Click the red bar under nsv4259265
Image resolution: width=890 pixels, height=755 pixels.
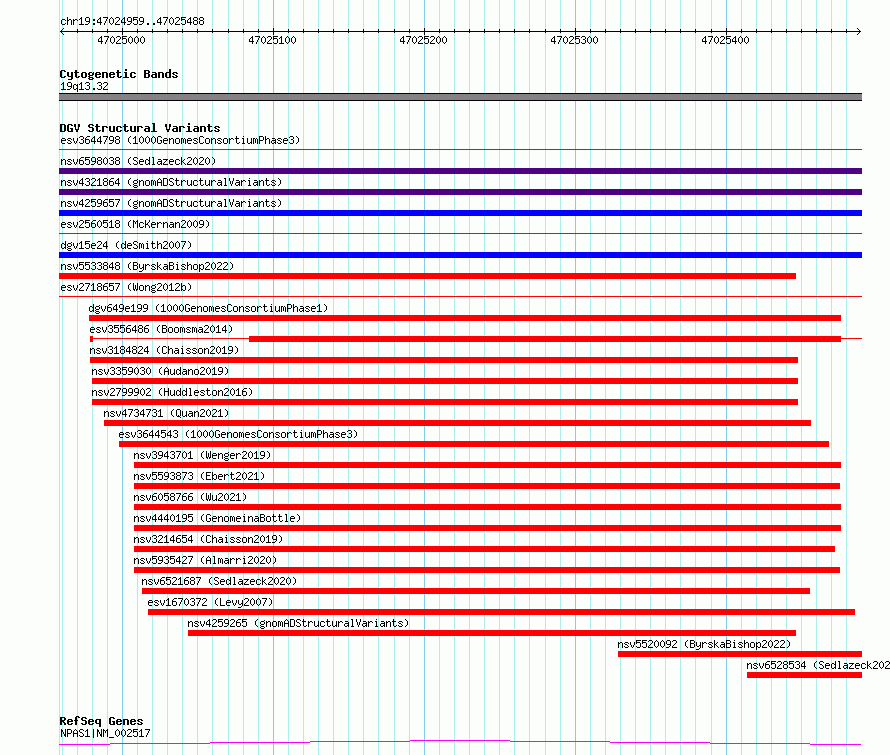[x=492, y=633]
